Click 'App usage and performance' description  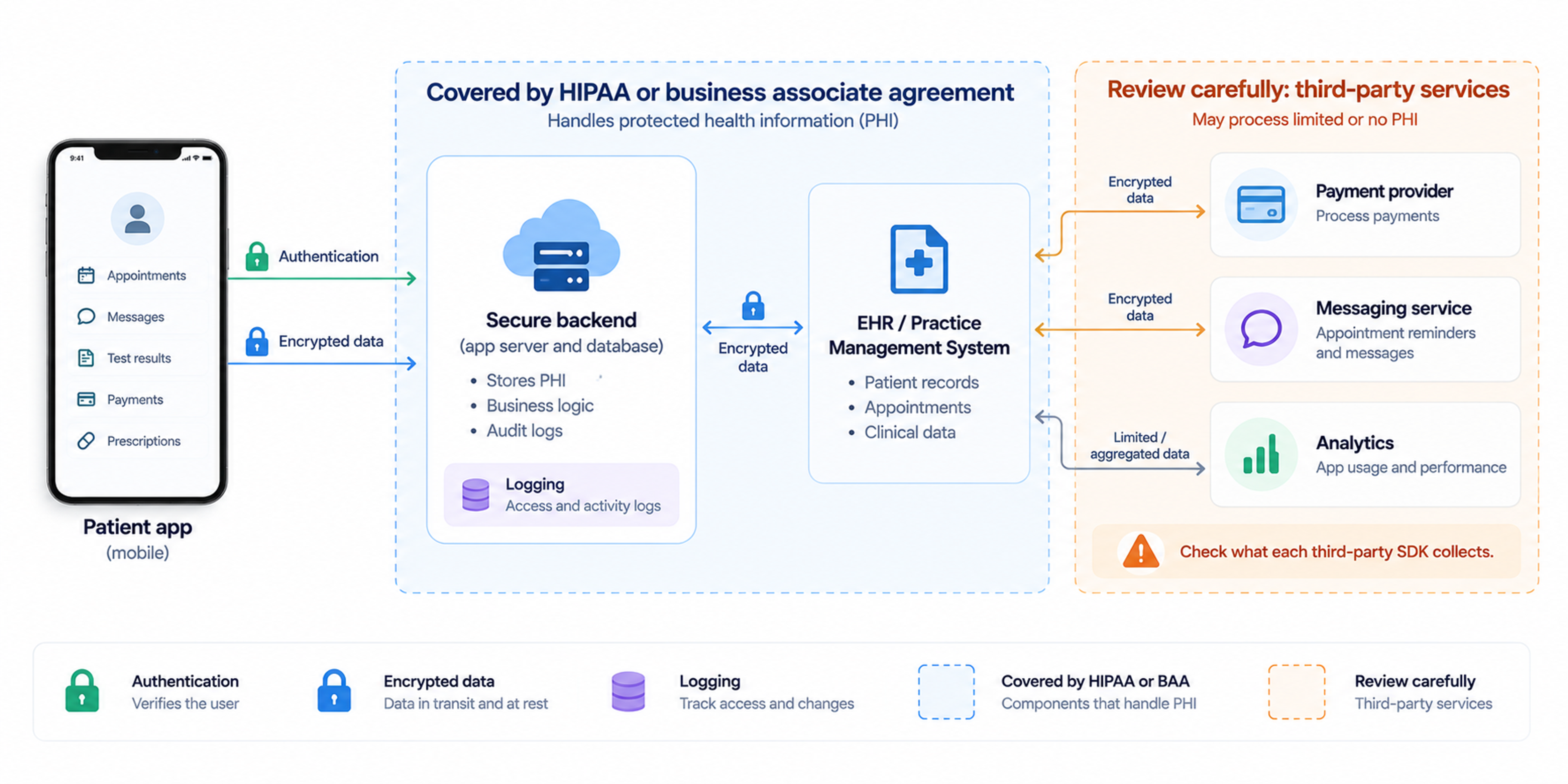click(1411, 468)
